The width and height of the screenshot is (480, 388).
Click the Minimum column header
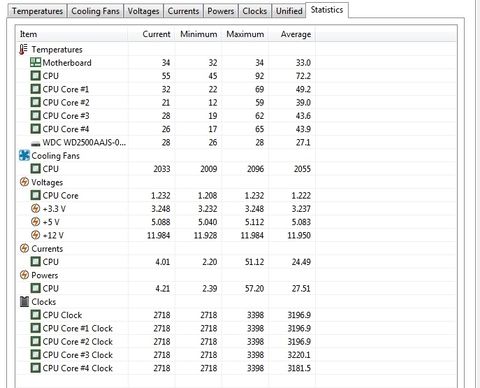[x=198, y=34]
